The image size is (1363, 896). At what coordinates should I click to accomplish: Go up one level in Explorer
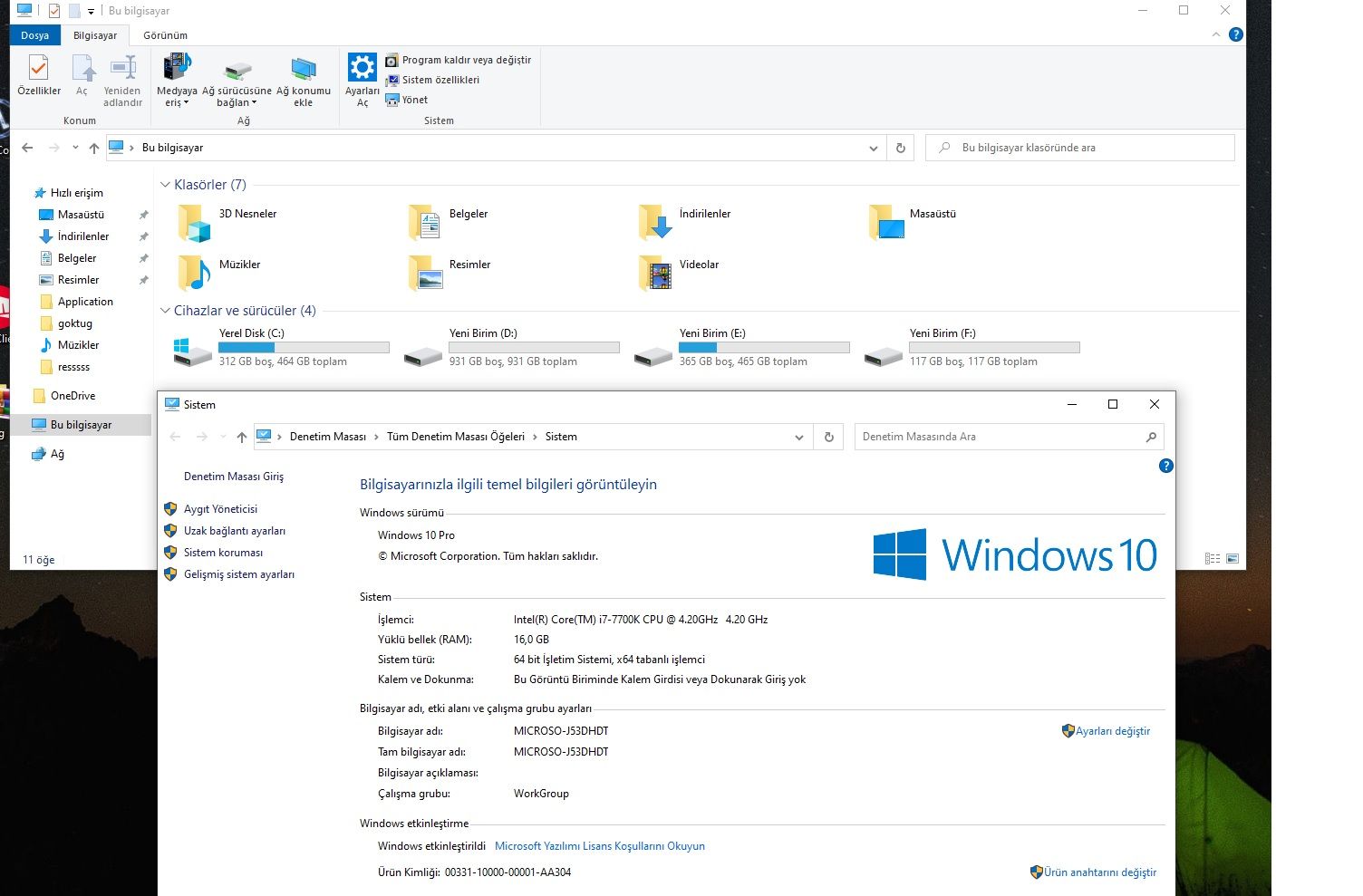click(x=94, y=148)
